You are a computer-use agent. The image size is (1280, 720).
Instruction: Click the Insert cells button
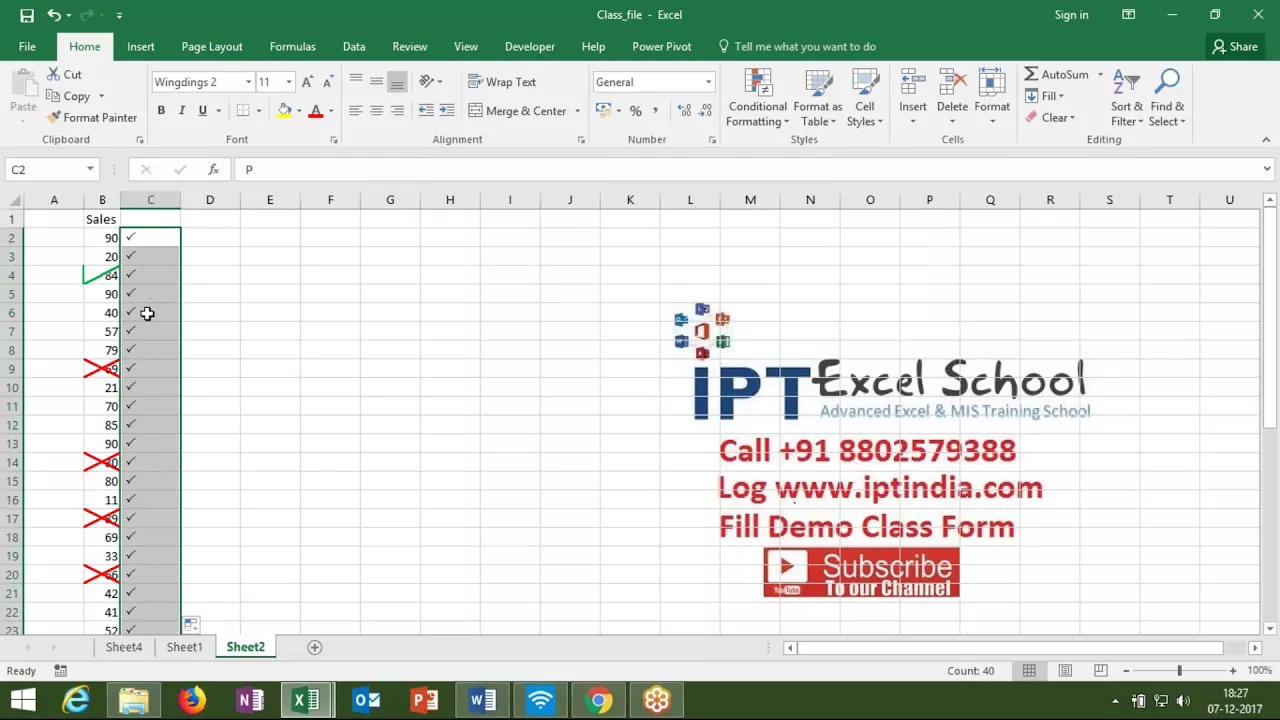[912, 98]
